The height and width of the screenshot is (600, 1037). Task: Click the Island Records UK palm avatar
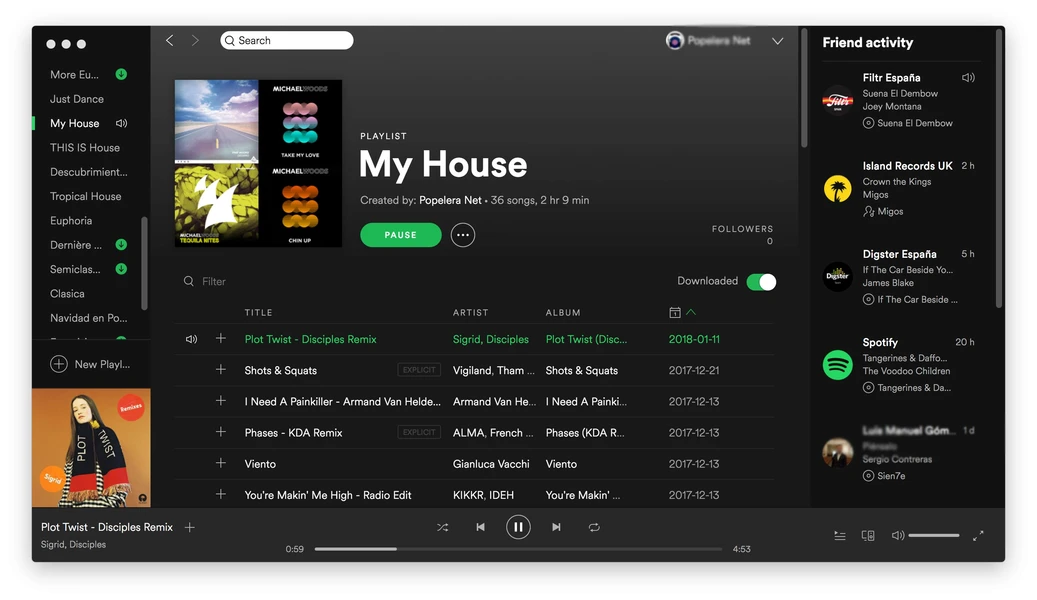click(838, 189)
